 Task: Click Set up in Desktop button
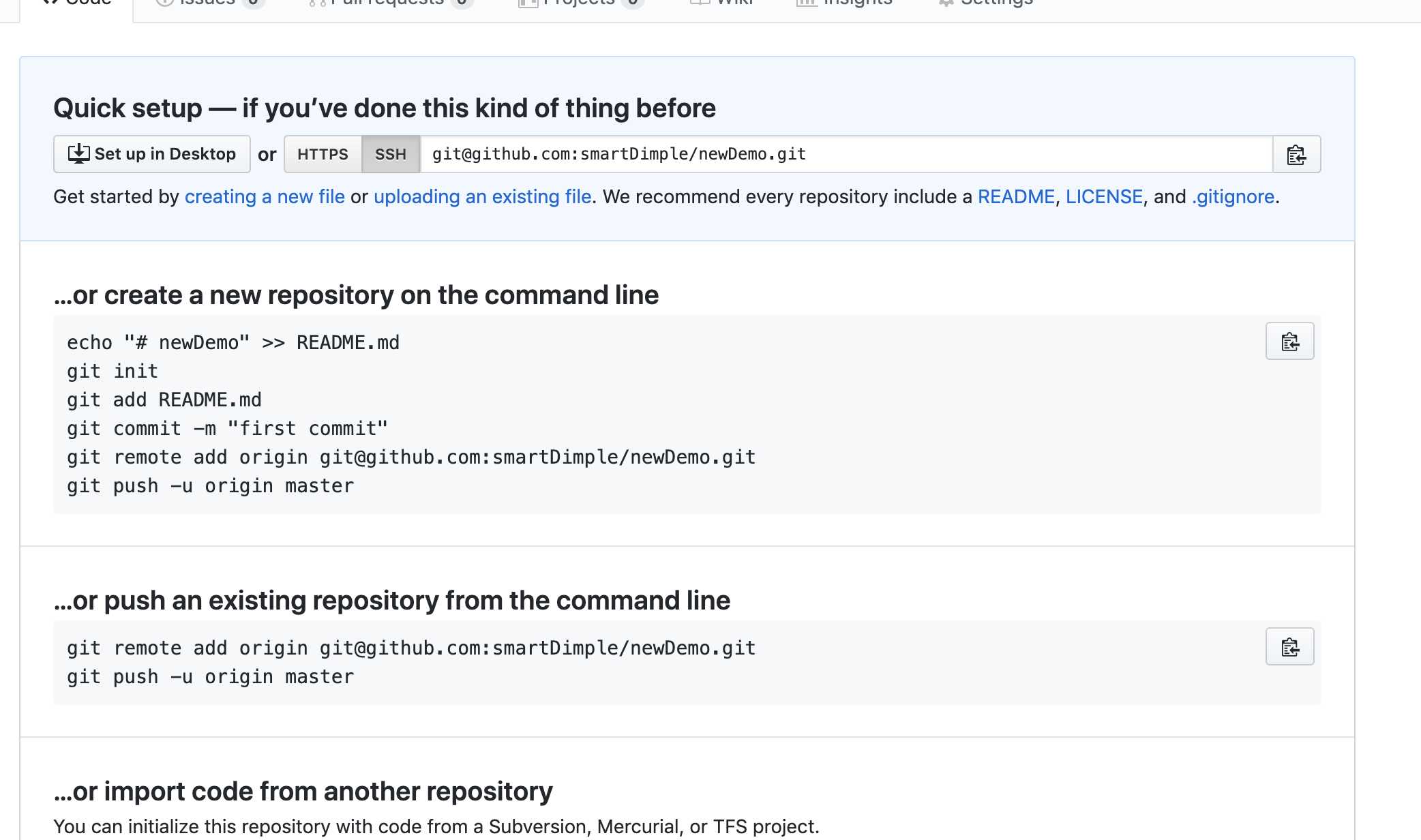152,154
